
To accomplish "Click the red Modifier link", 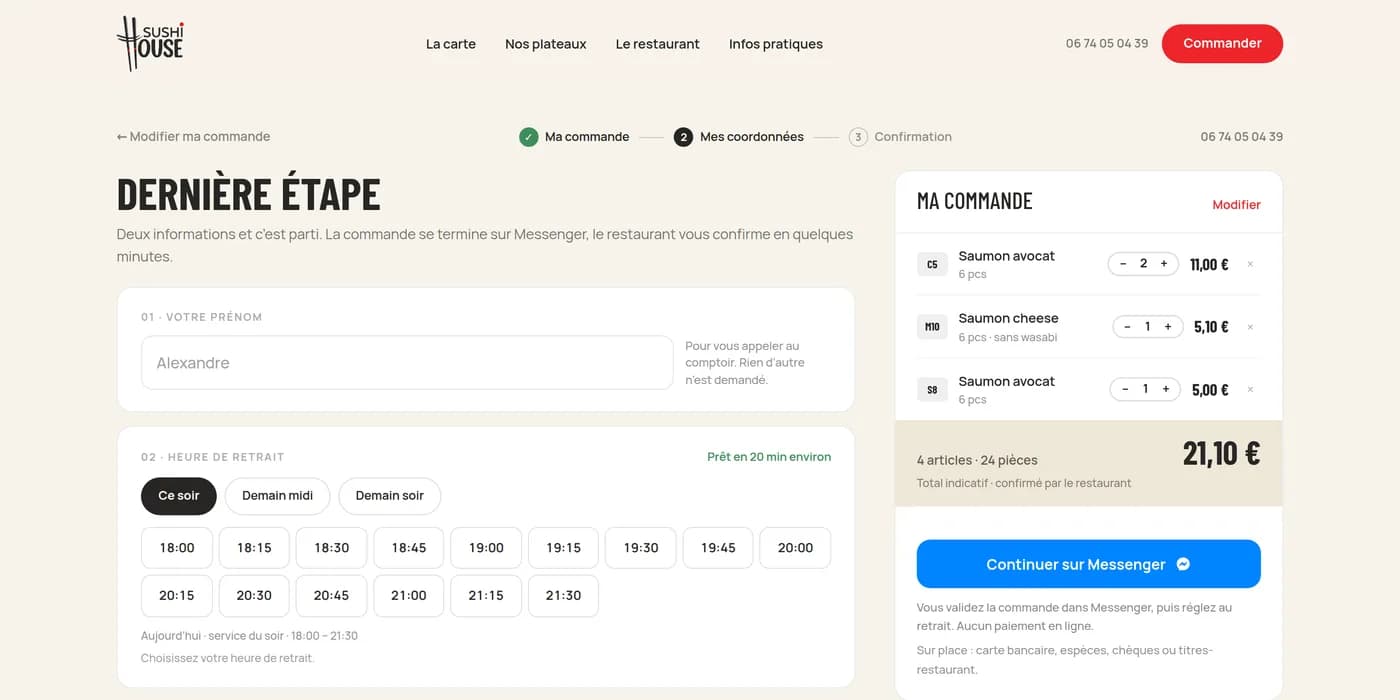I will 1236,205.
